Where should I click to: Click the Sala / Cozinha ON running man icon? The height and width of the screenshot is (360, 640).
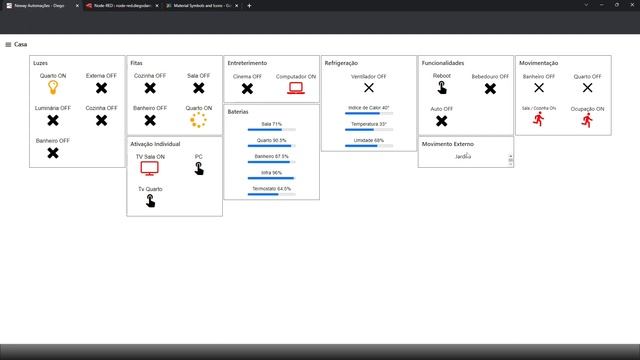click(539, 119)
